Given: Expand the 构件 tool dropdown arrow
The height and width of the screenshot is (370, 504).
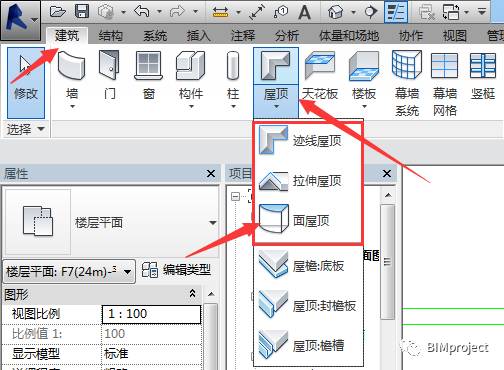Looking at the screenshot, I should [191, 107].
